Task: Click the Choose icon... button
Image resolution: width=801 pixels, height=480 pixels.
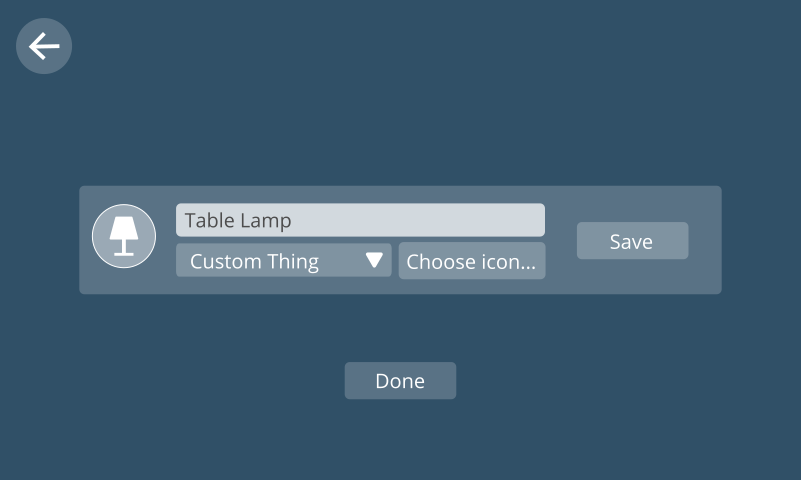Action: tap(472, 261)
